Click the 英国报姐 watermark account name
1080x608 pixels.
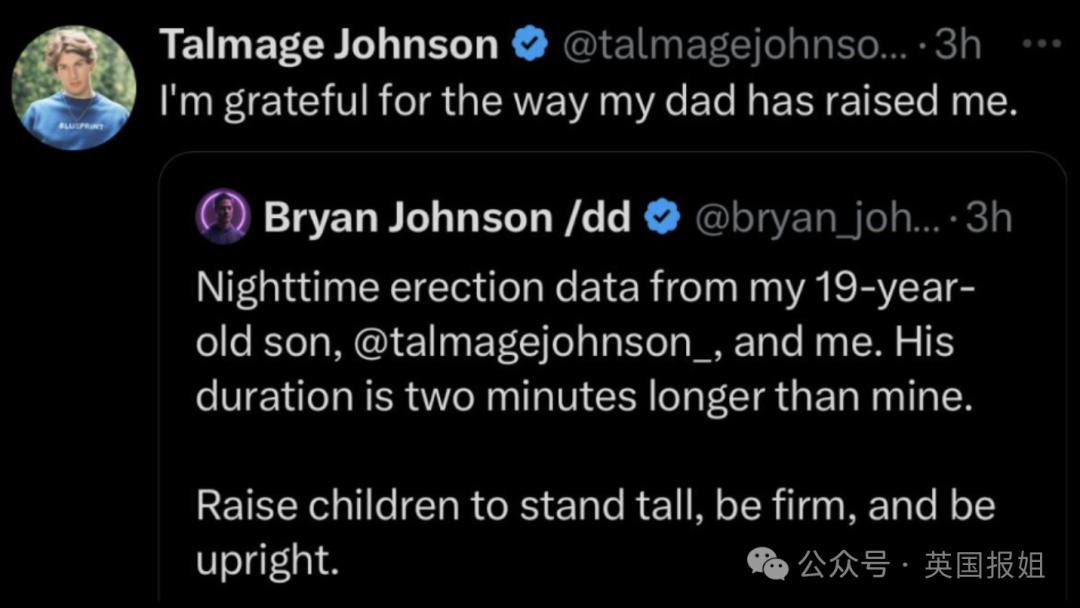click(x=984, y=565)
